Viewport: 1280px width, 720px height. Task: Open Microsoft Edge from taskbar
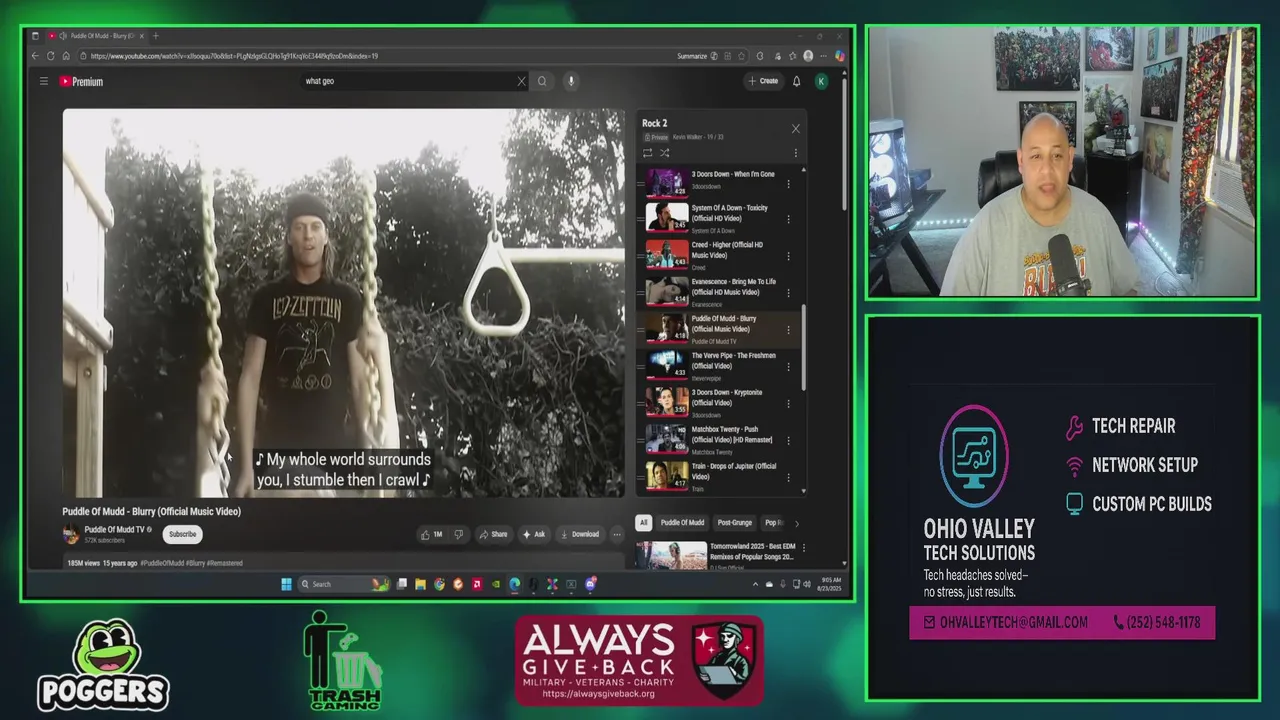click(515, 584)
